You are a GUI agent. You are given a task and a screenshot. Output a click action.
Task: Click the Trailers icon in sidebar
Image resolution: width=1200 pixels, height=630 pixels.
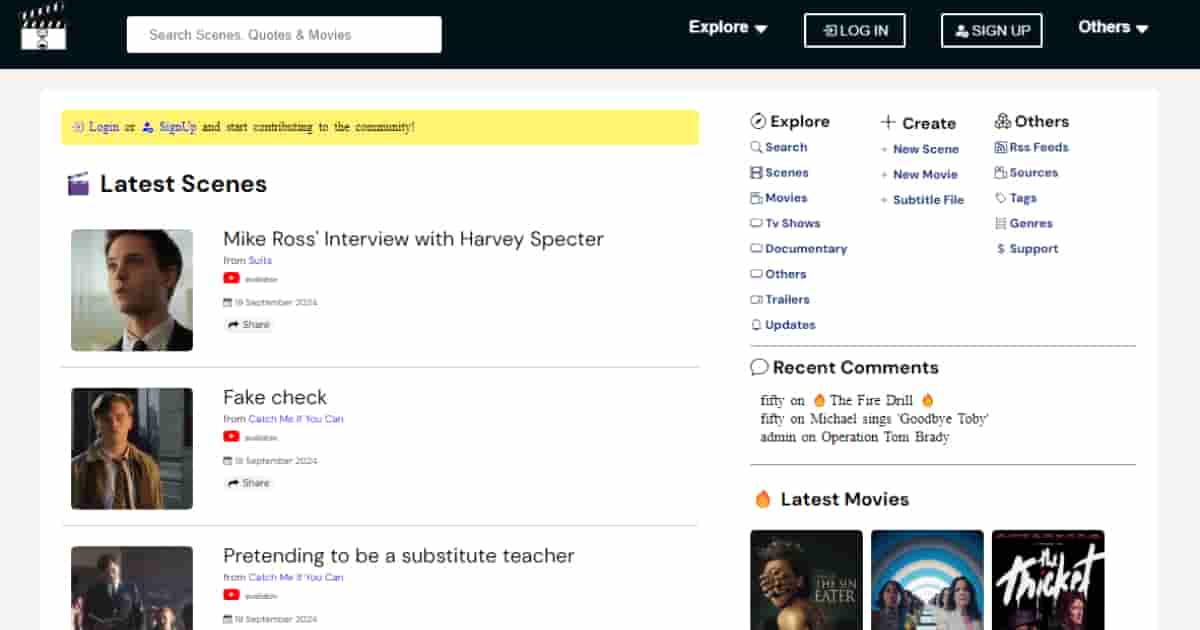tap(756, 300)
